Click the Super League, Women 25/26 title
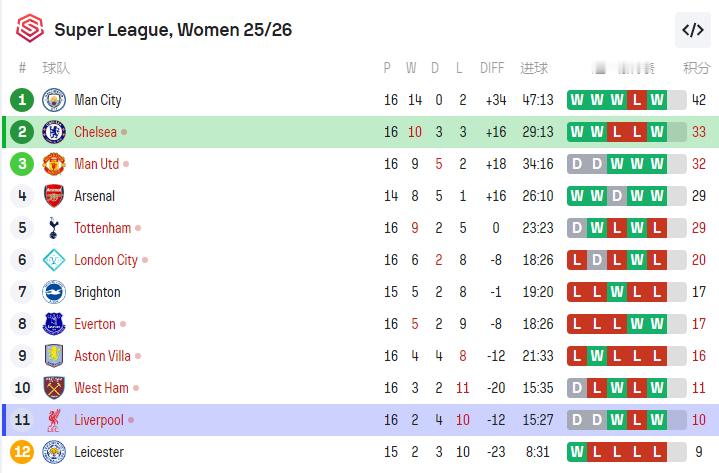Screen dimensions: 719x473 tap(173, 30)
